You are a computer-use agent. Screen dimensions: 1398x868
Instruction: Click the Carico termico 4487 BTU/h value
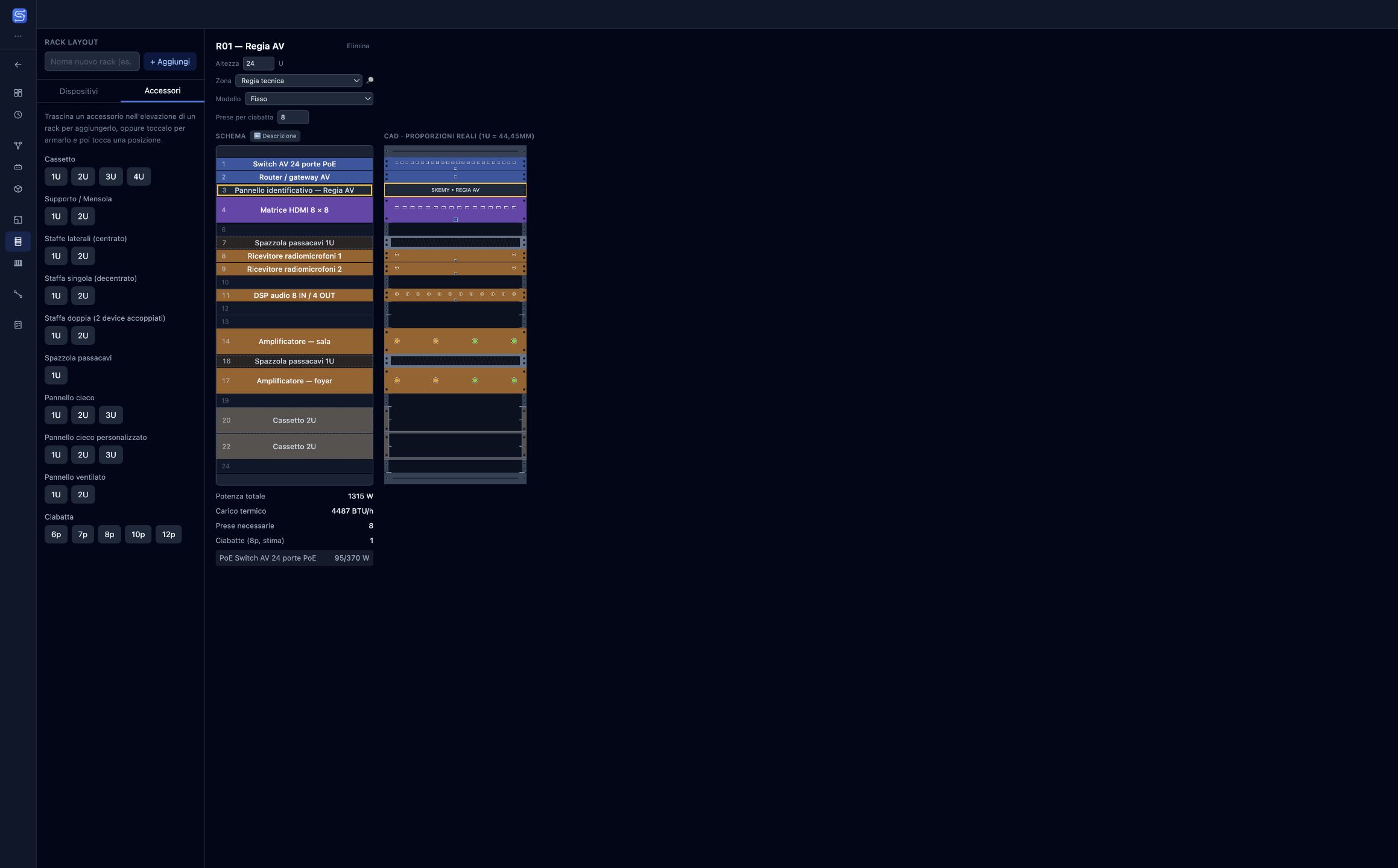(x=352, y=511)
